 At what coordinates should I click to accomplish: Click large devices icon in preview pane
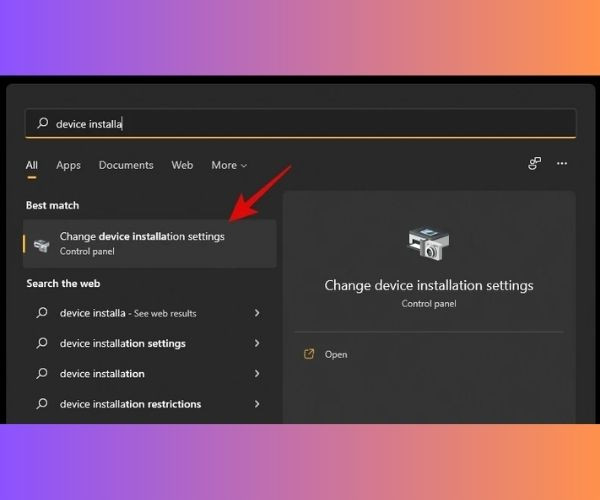click(428, 243)
